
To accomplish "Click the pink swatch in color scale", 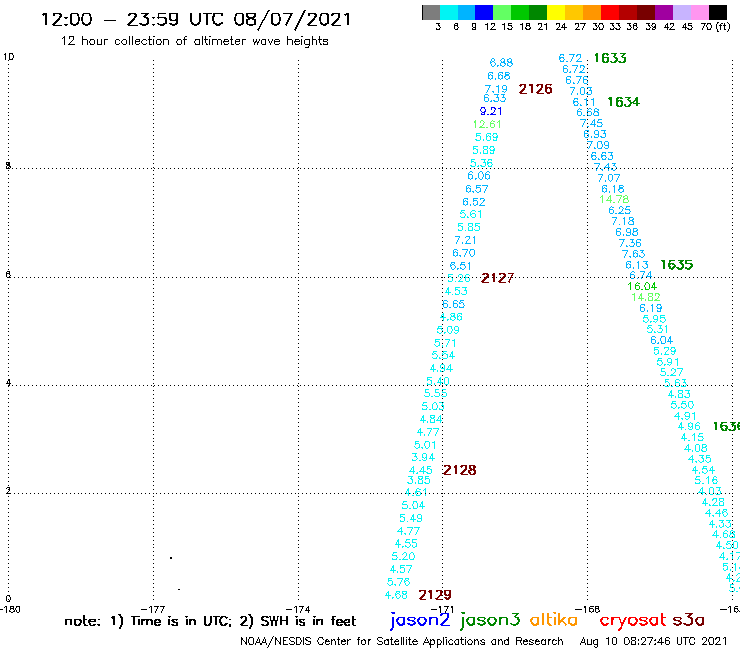I will 699,12.
